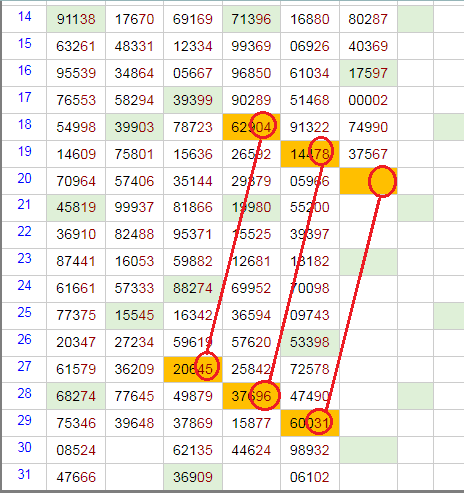Click the green cell showing 91138
464x500 pixels.
pos(76,19)
